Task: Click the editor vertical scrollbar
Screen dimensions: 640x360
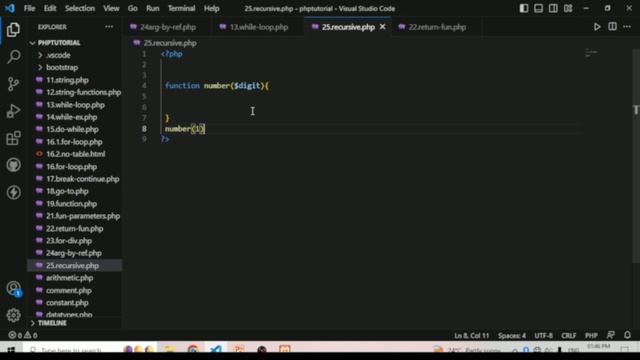Action: pos(636,155)
